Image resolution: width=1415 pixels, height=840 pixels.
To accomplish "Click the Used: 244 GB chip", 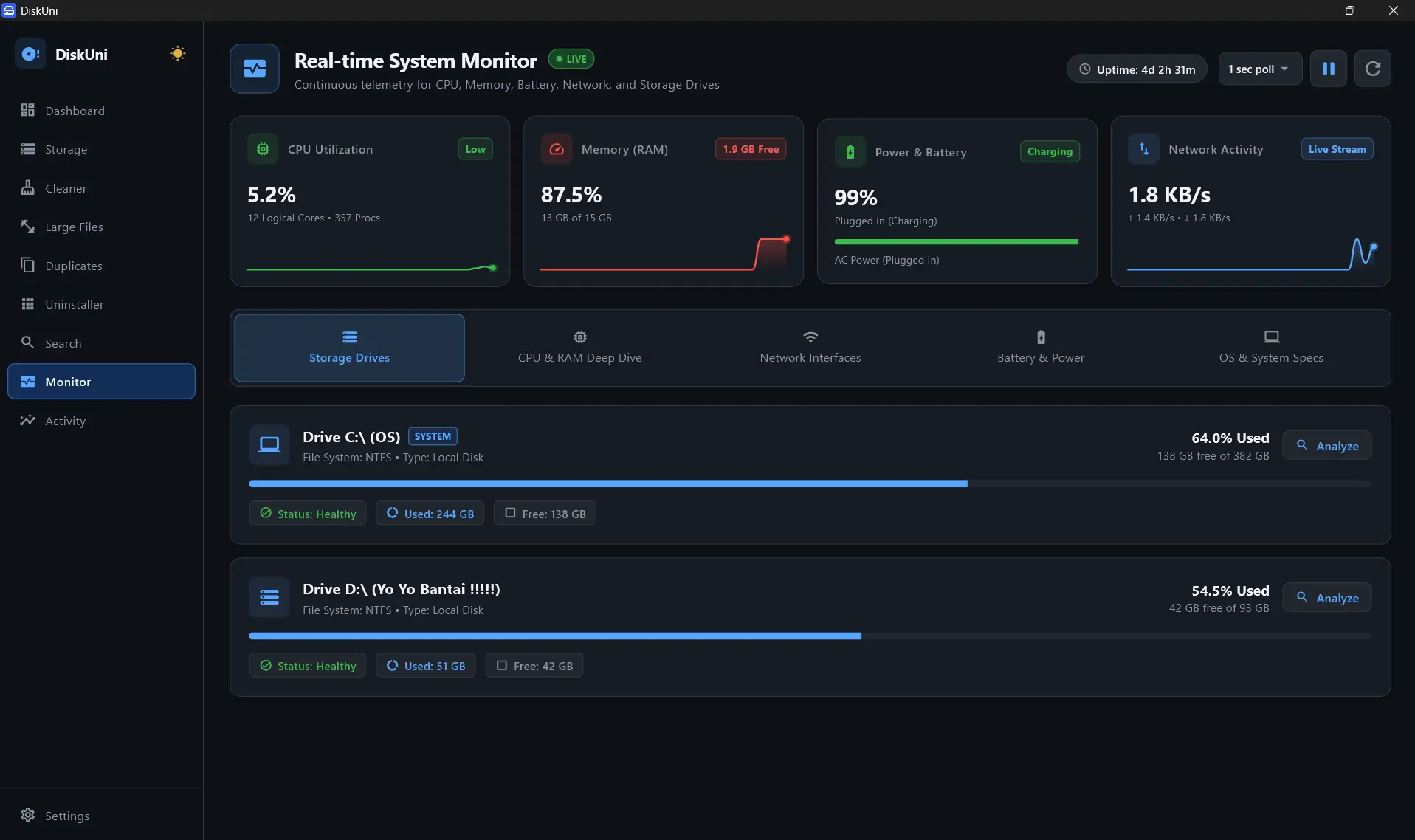I will pos(430,513).
